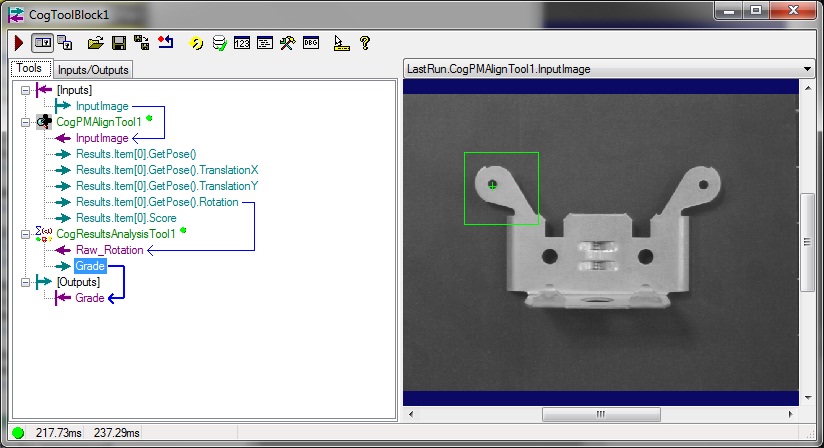Select Results.Item[0].GetPose() terminal
Image resolution: width=824 pixels, height=448 pixels.
[x=136, y=154]
